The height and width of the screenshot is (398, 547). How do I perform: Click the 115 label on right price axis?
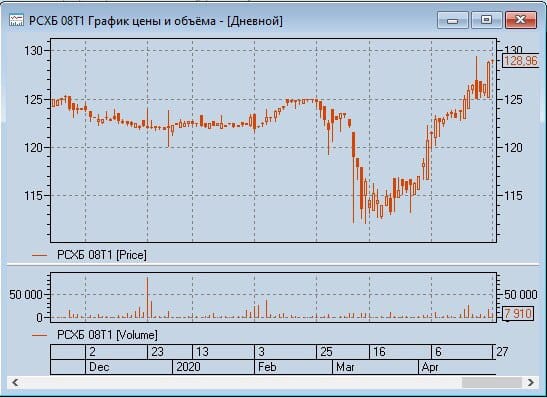514,196
